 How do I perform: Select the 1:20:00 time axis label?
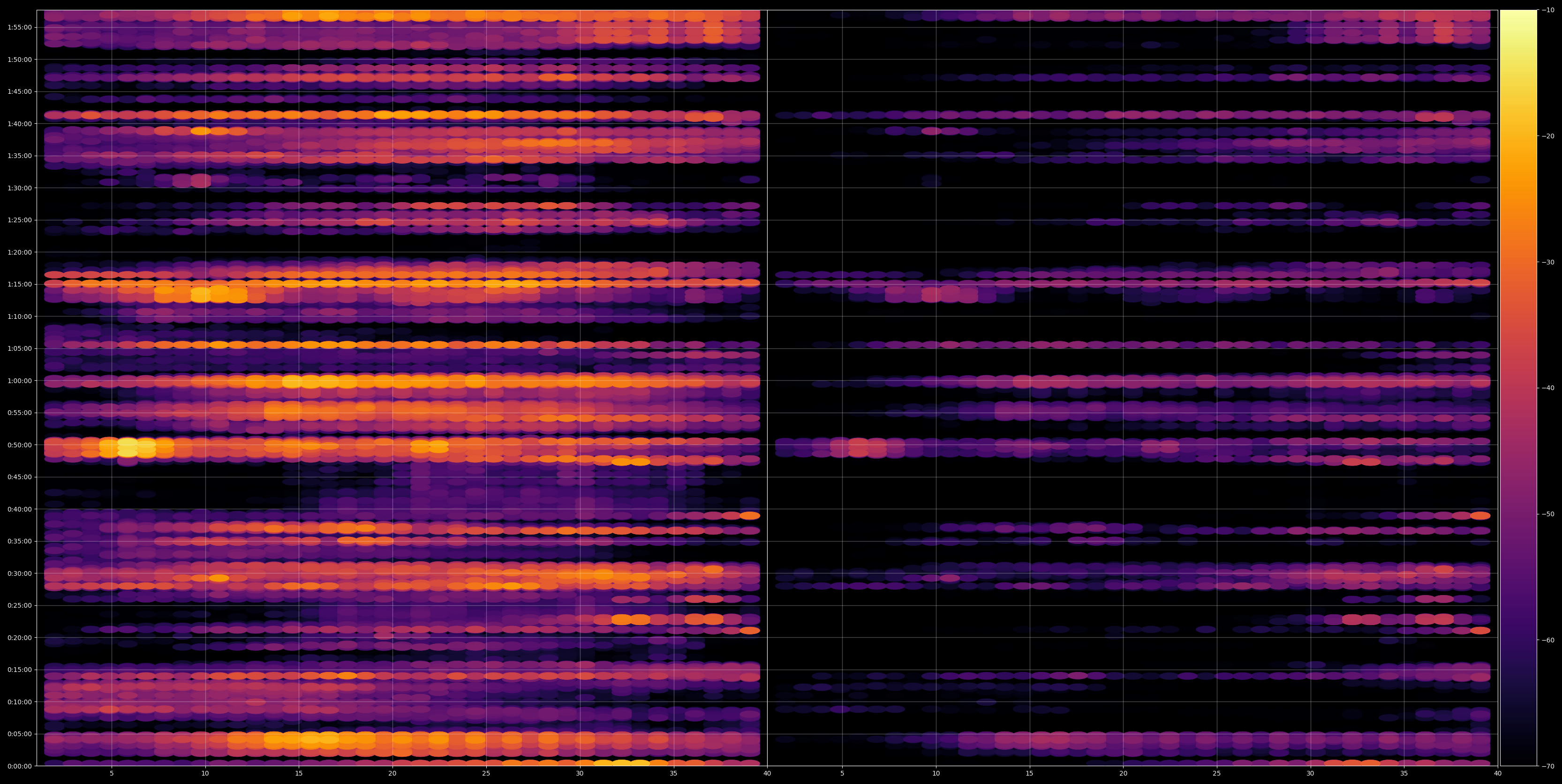tap(19, 252)
